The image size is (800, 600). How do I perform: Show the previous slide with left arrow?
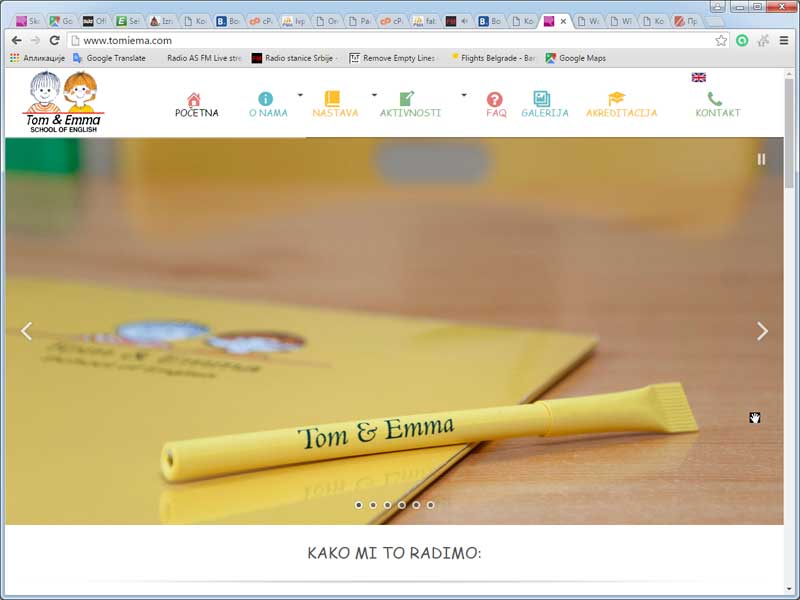point(27,331)
